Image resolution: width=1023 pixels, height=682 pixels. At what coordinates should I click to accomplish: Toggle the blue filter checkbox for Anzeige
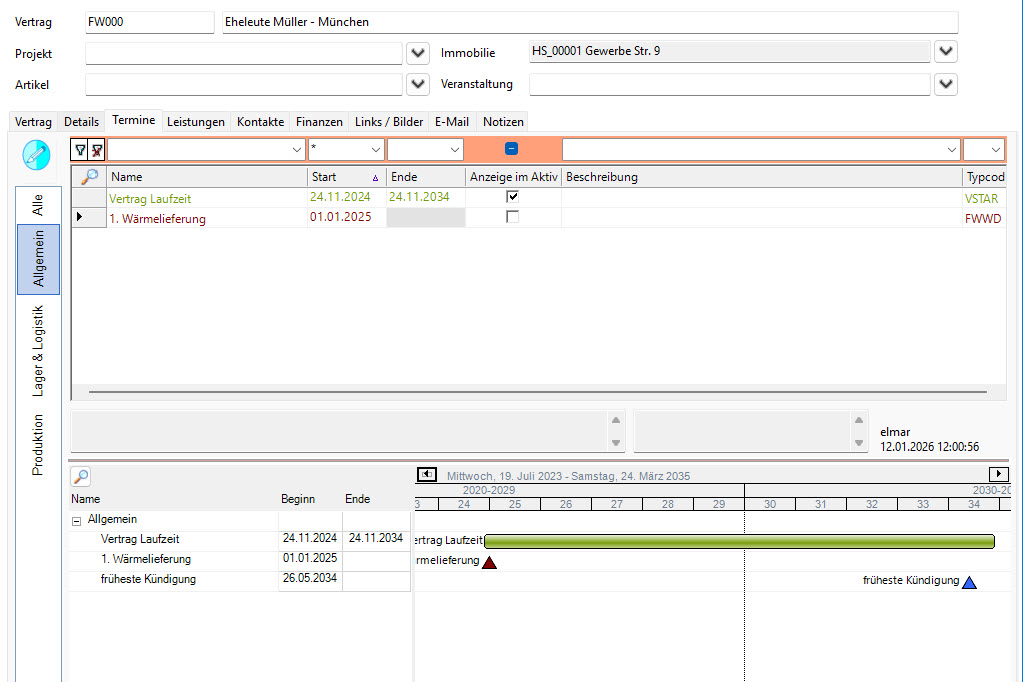click(511, 149)
